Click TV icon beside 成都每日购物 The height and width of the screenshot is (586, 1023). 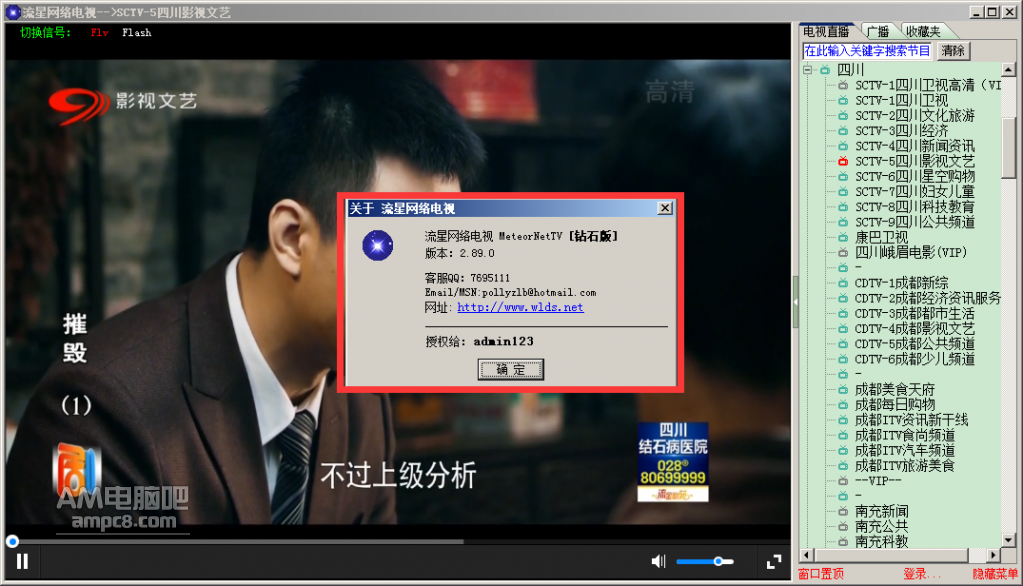843,405
